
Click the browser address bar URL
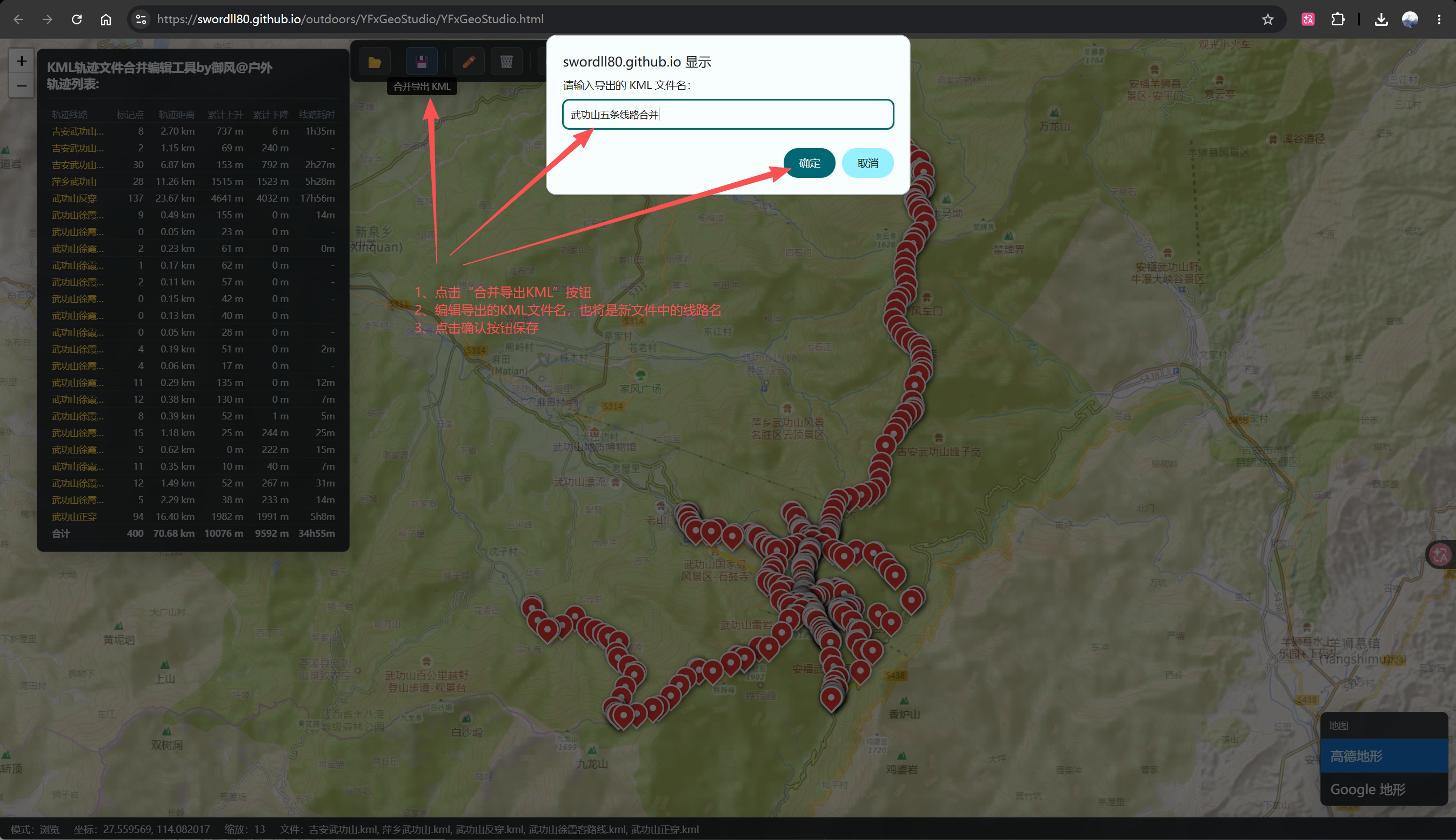[350, 19]
